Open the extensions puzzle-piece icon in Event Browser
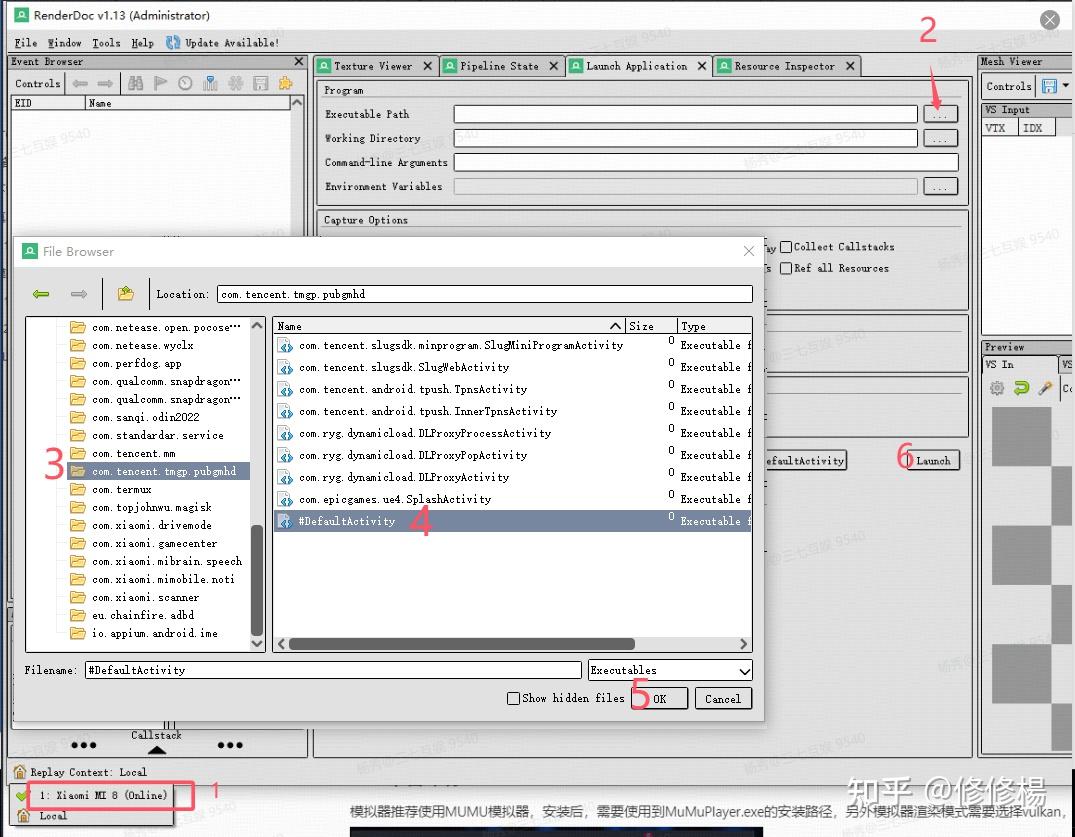1075x837 pixels. coord(288,84)
